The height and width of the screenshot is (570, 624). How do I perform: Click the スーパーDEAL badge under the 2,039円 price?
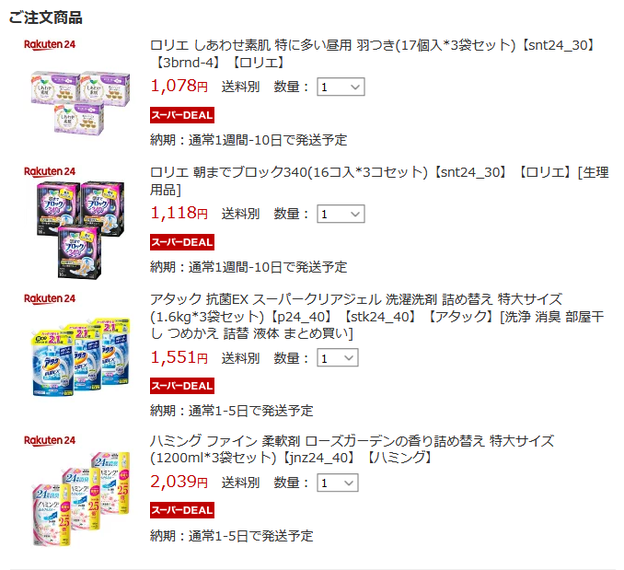[x=182, y=510]
